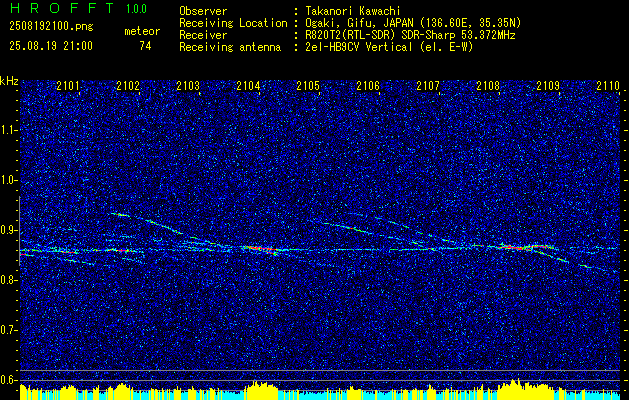Click the 1.1 frequency axis label
Image resolution: width=629 pixels, height=400 pixels.
[8, 130]
